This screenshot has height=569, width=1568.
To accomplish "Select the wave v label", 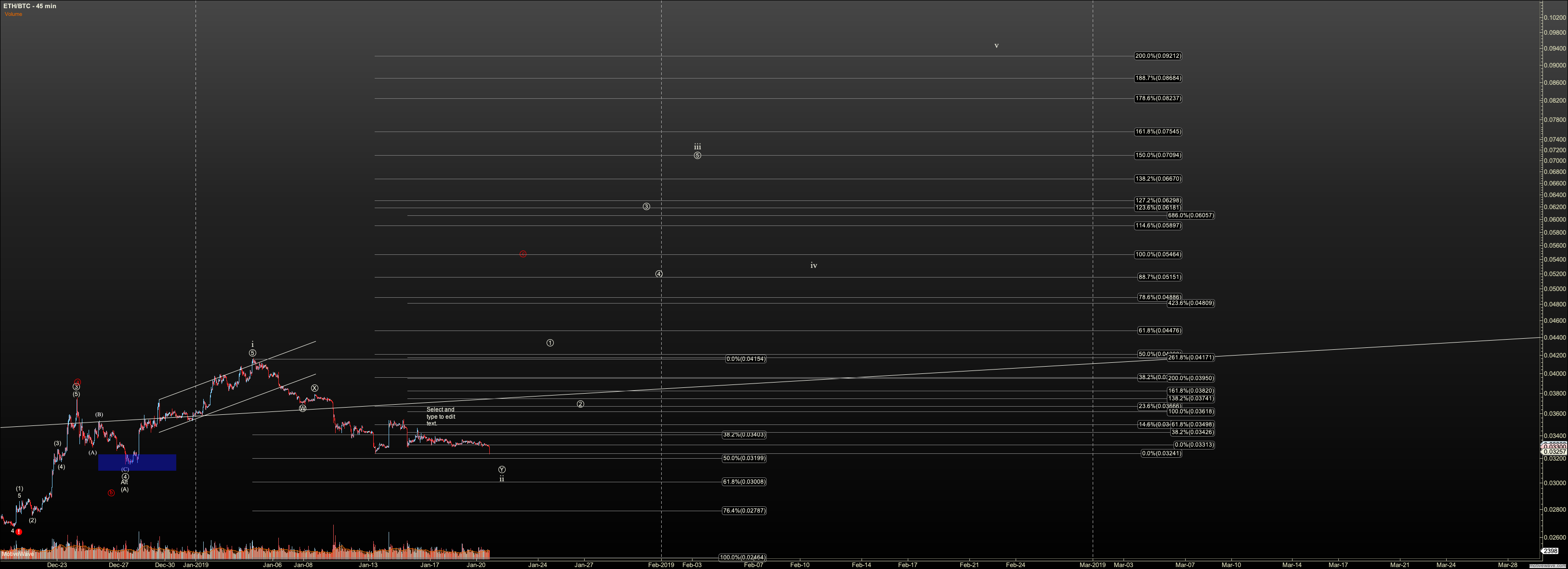I will click(996, 46).
